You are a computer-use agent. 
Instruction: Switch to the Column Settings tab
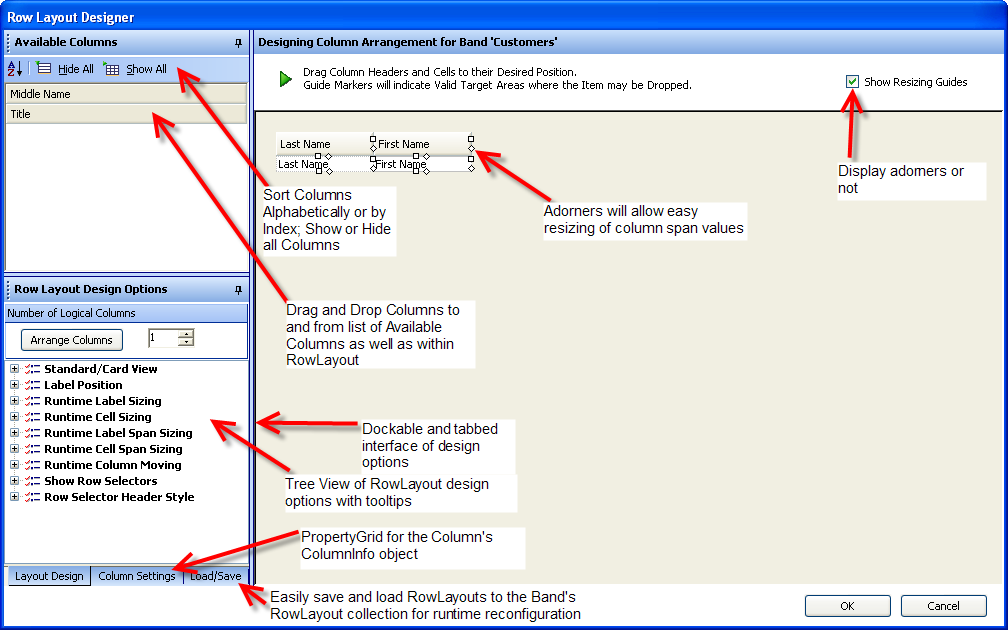136,576
